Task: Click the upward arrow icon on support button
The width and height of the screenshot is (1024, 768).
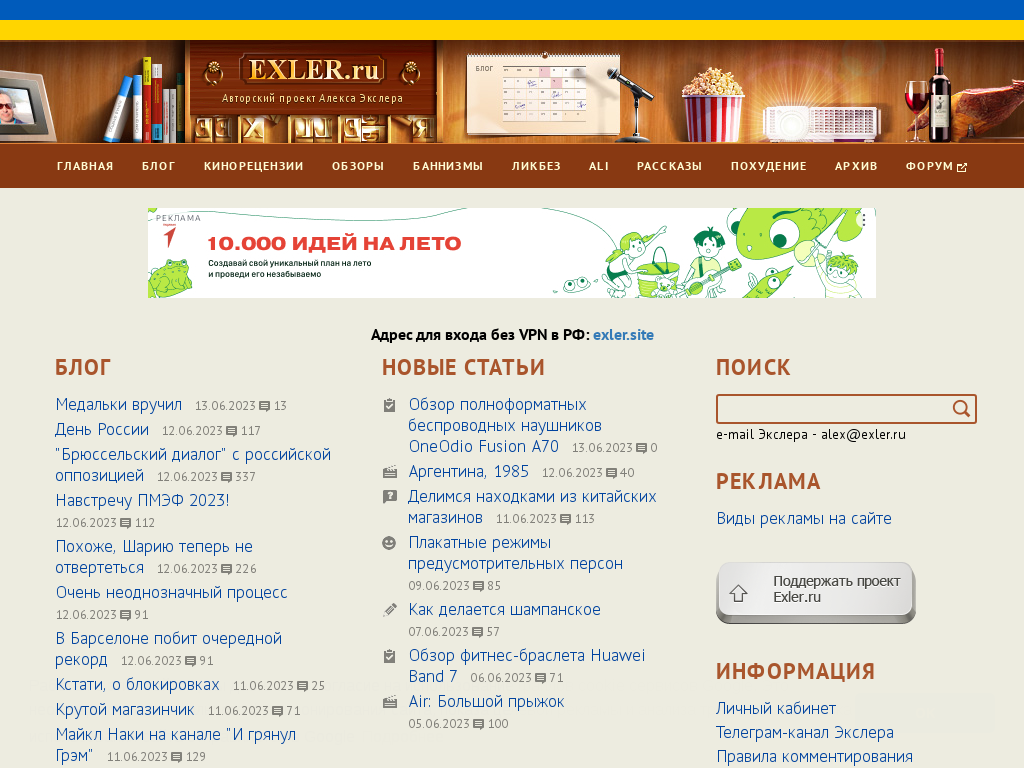Action: (739, 593)
